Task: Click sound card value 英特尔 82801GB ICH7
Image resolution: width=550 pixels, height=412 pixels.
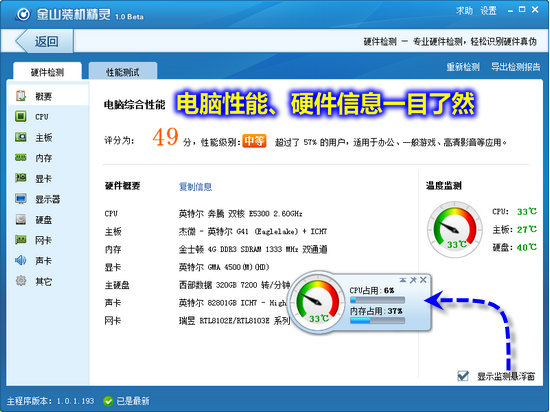Action: click(x=232, y=303)
